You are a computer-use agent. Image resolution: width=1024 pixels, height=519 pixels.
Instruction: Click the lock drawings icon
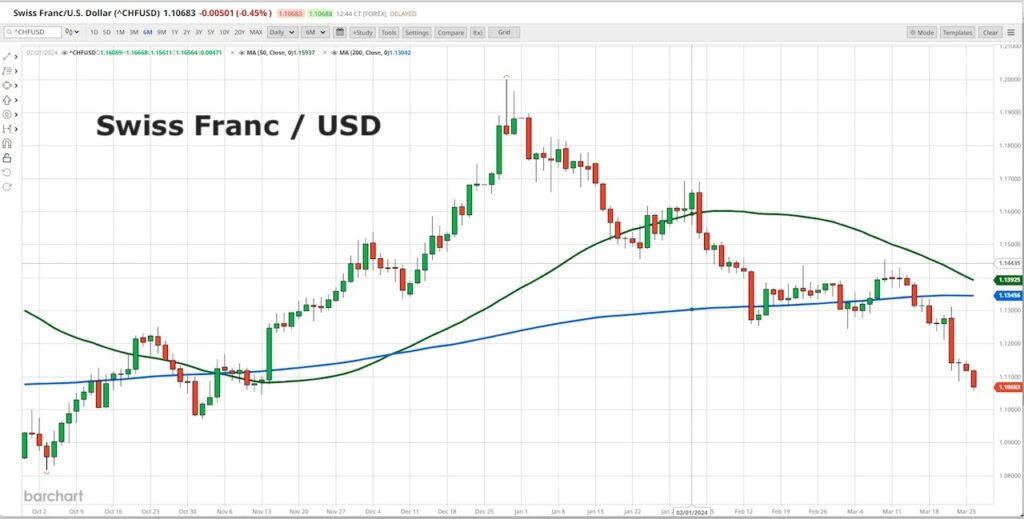pyautogui.click(x=7, y=157)
